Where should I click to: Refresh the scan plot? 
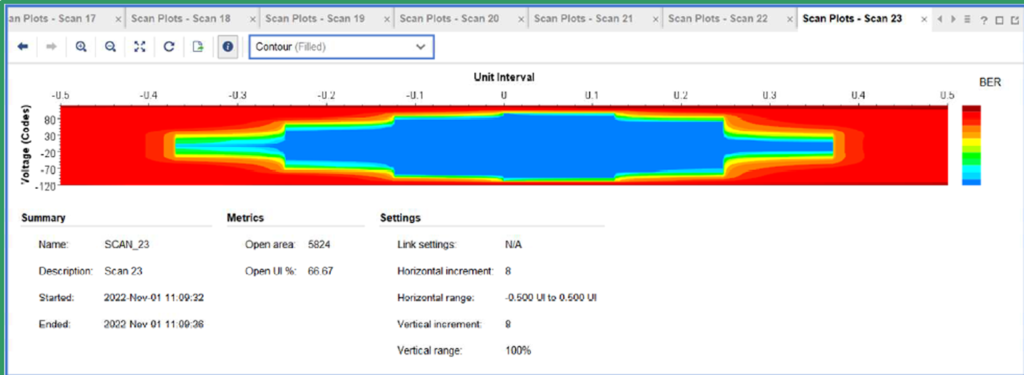tap(168, 47)
